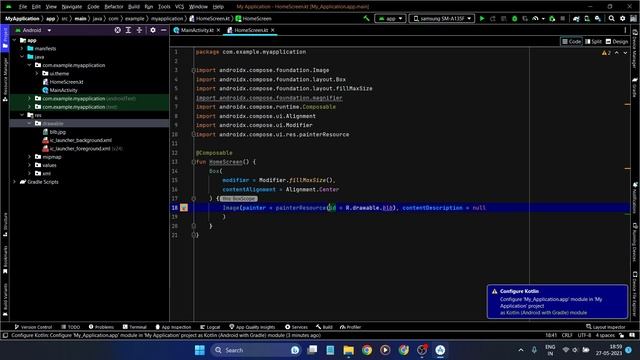Switch editor to Split view
The image size is (640, 360).
(x=593, y=42)
